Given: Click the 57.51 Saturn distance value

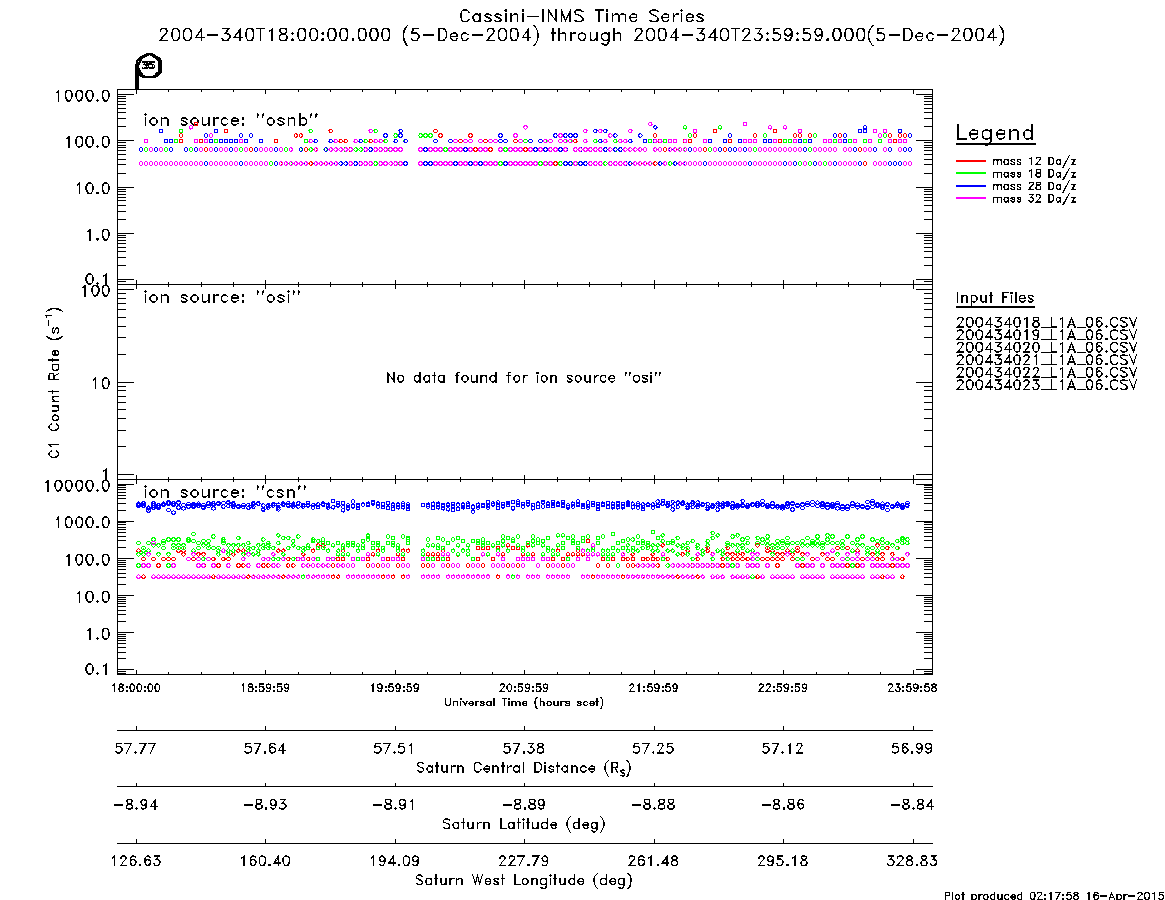Looking at the screenshot, I should coord(395,748).
